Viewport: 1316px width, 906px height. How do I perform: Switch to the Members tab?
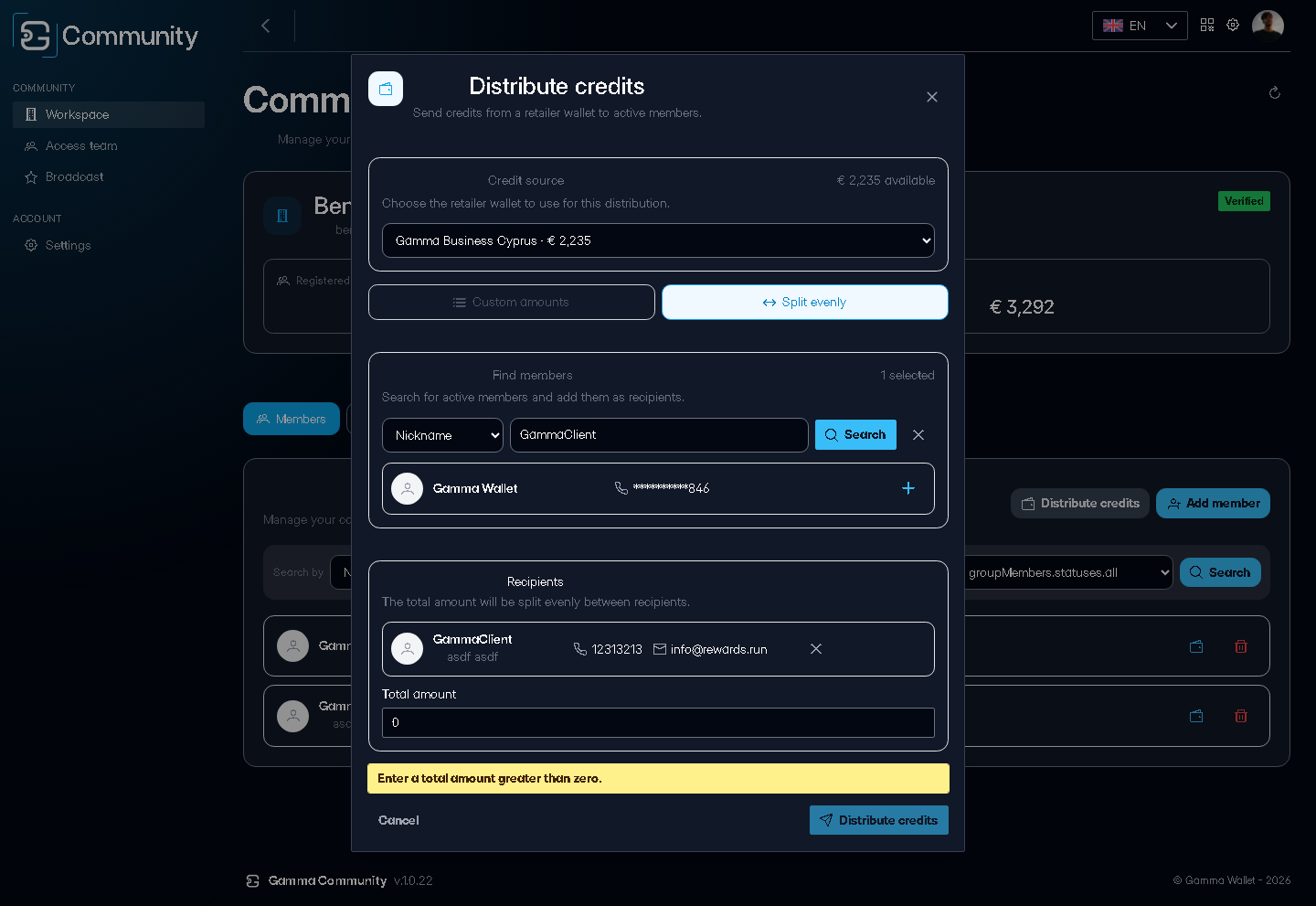tap(292, 419)
